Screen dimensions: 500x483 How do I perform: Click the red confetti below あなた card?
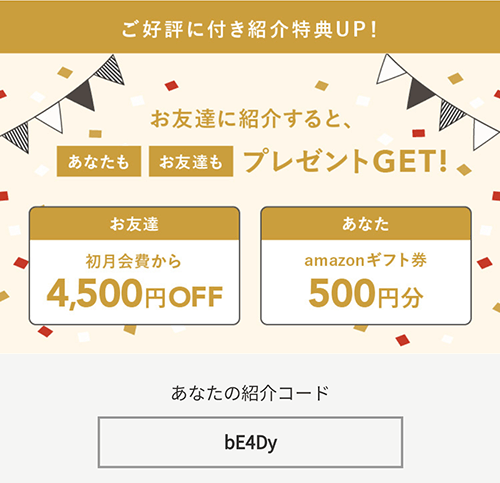[403, 340]
